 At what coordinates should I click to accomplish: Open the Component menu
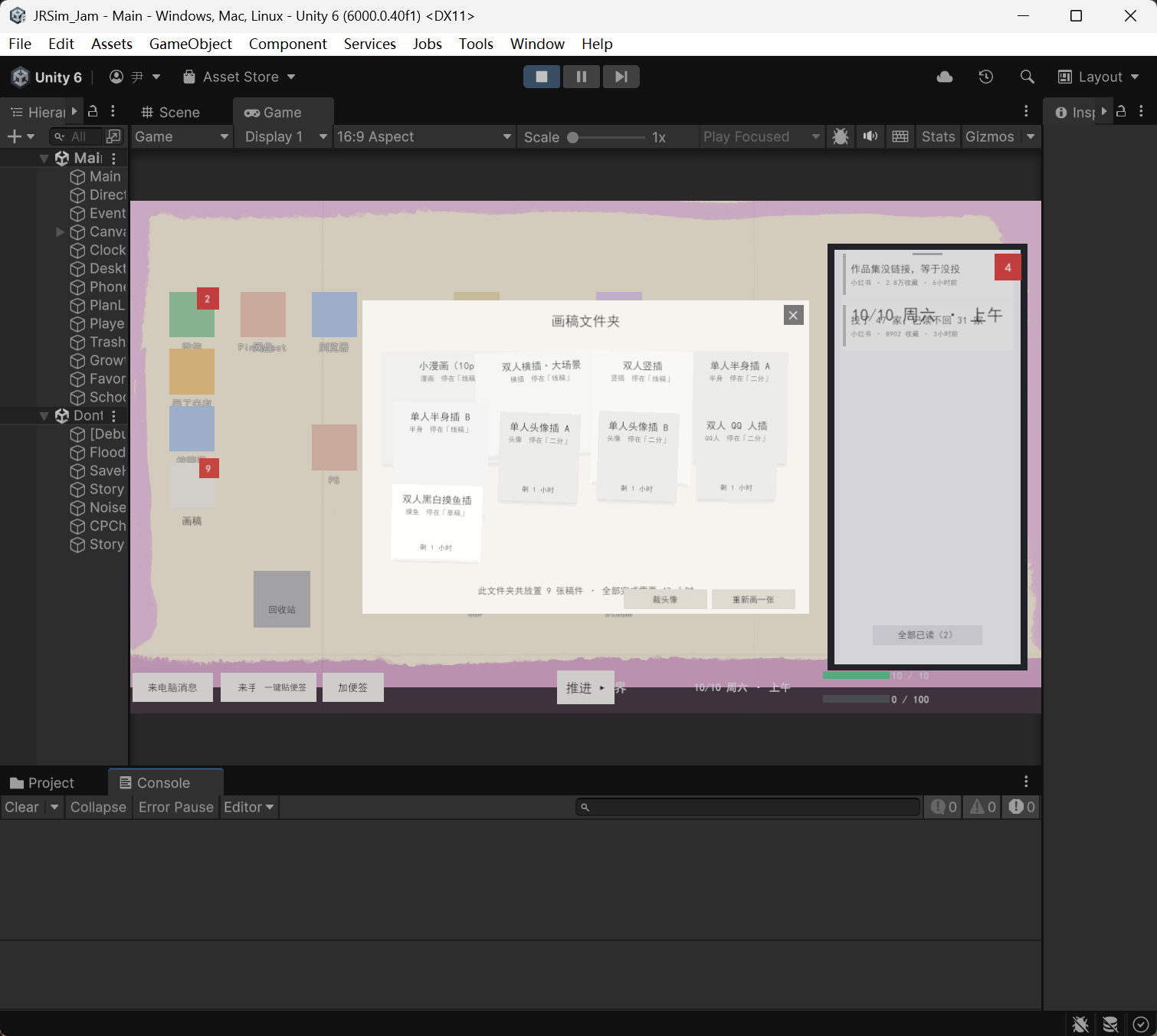tap(287, 44)
